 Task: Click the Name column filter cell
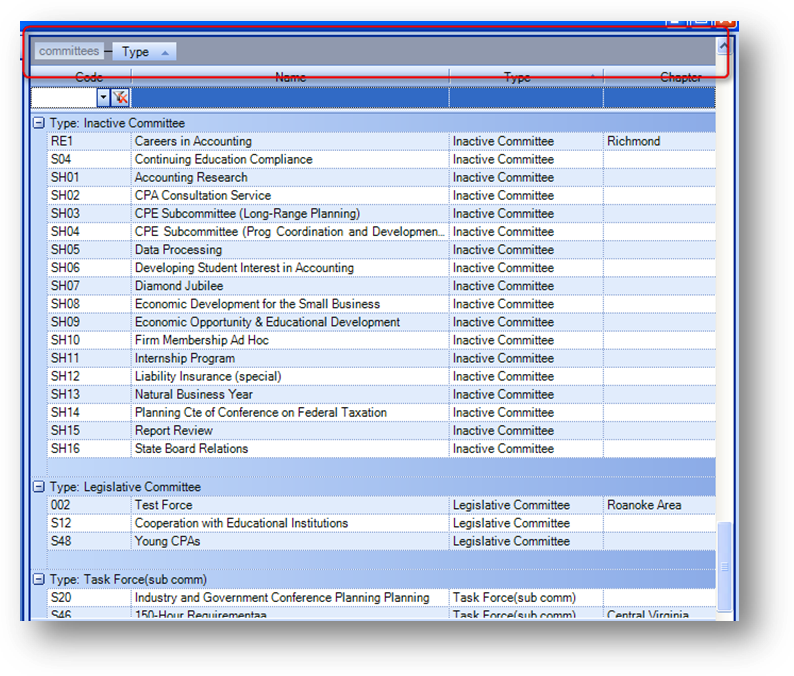pos(290,97)
